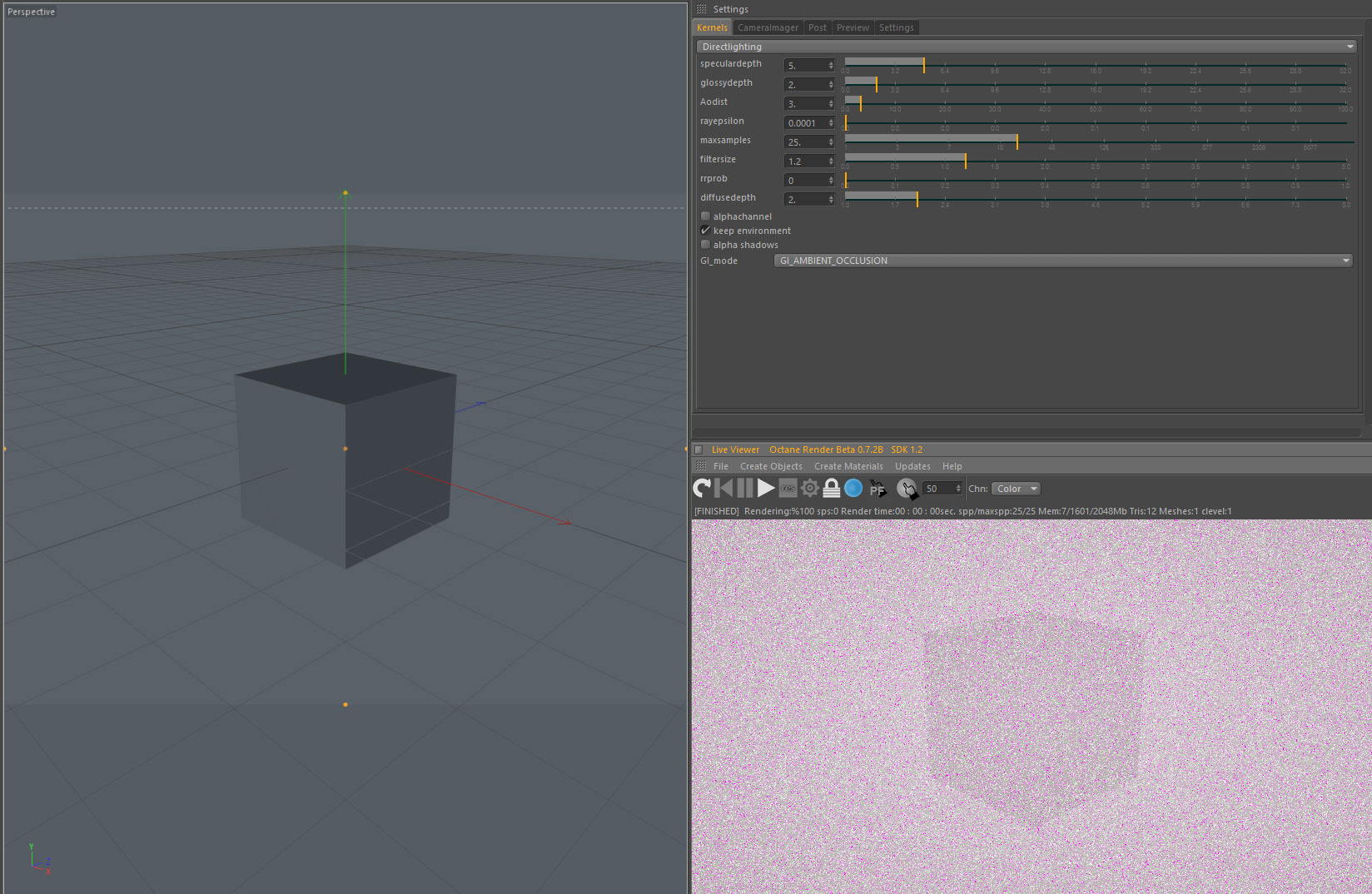The height and width of the screenshot is (894, 1372).
Task: Open the Updates menu
Action: click(x=912, y=466)
